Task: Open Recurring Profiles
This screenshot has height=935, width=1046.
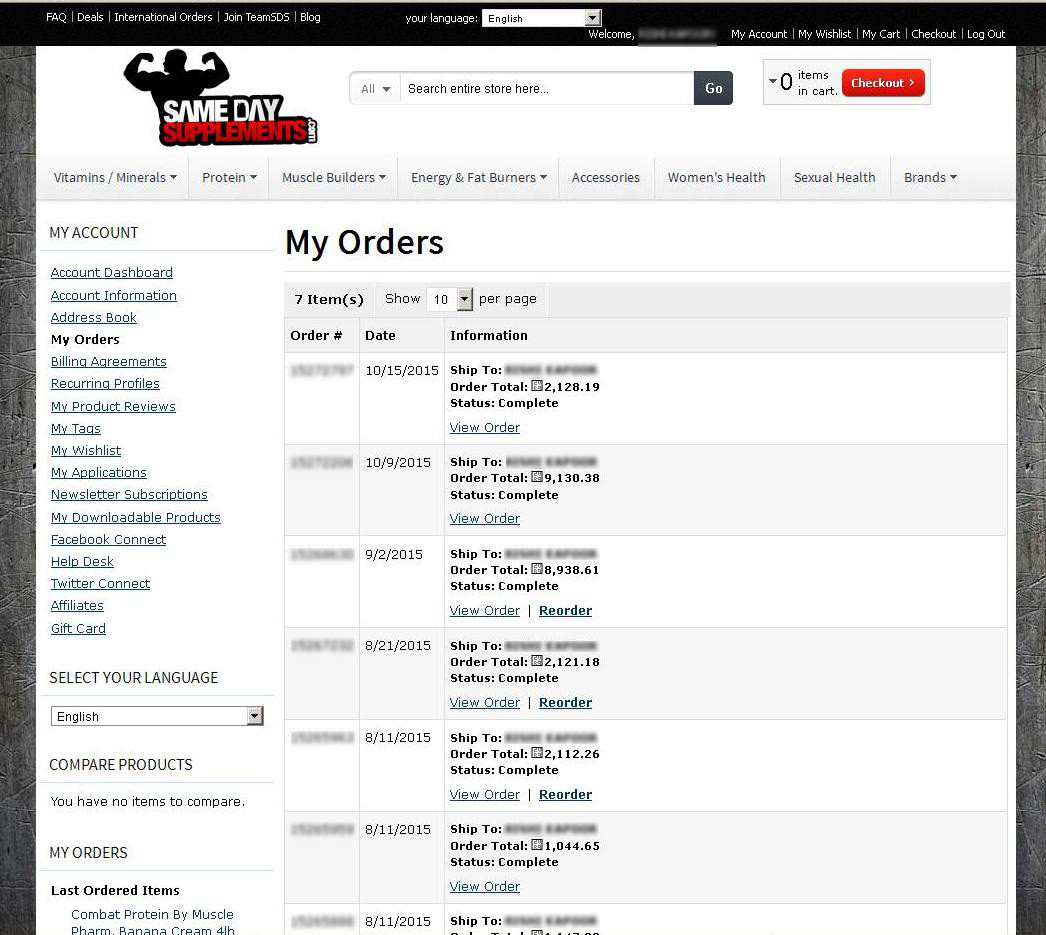Action: click(x=105, y=383)
